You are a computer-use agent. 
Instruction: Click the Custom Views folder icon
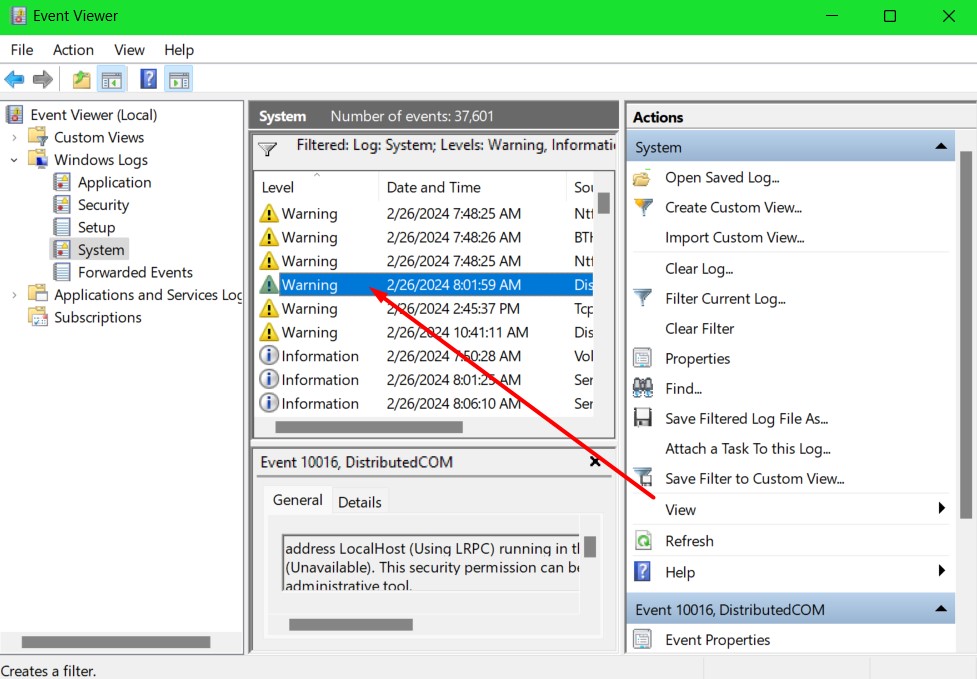click(x=39, y=137)
